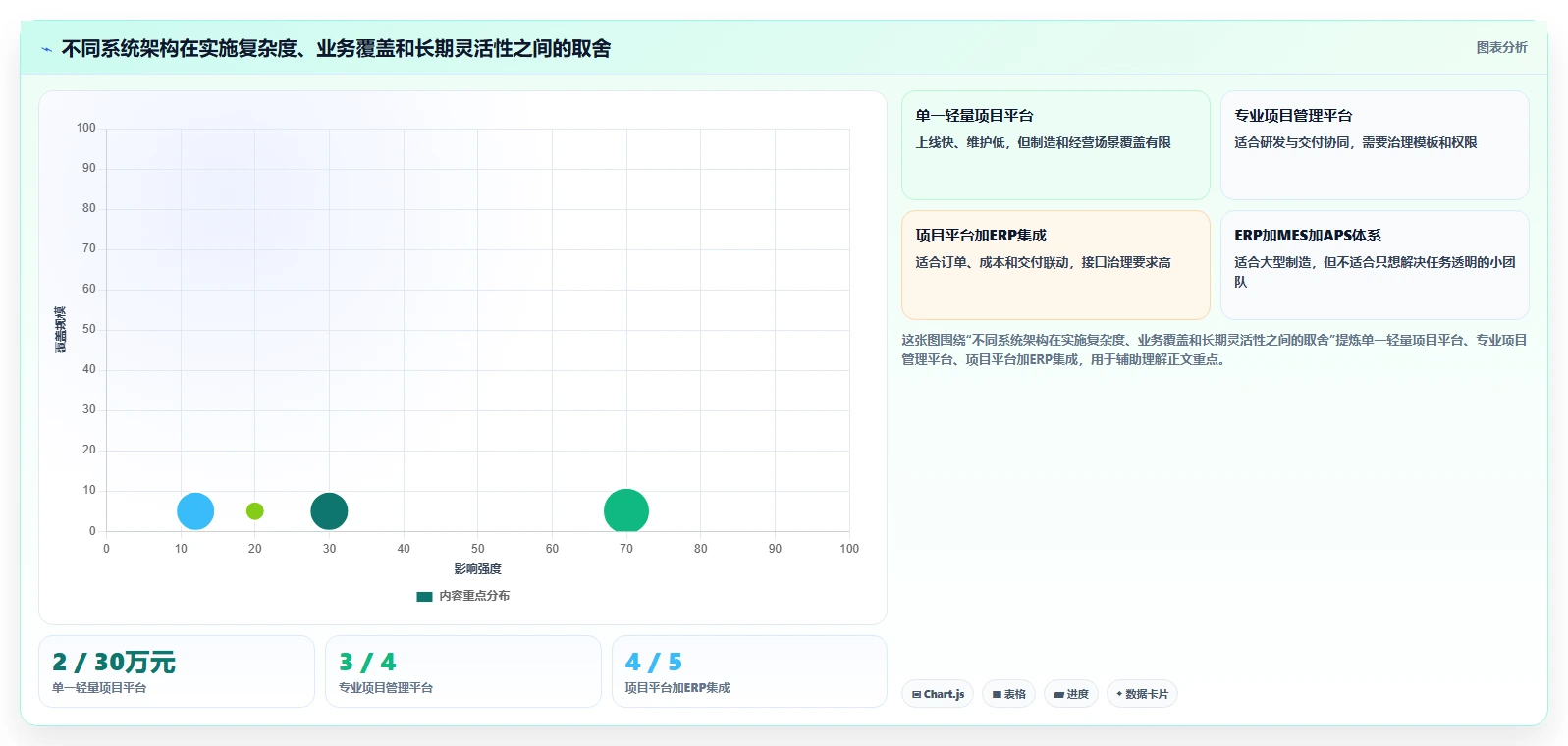Viewport: 1568px width, 746px height.
Task: Click the x-axis tick label 70
Action: pos(626,549)
